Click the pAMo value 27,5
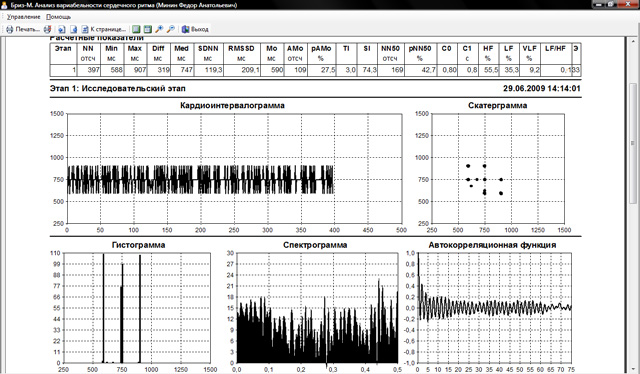Screen dimensions: 640x374 pos(328,70)
